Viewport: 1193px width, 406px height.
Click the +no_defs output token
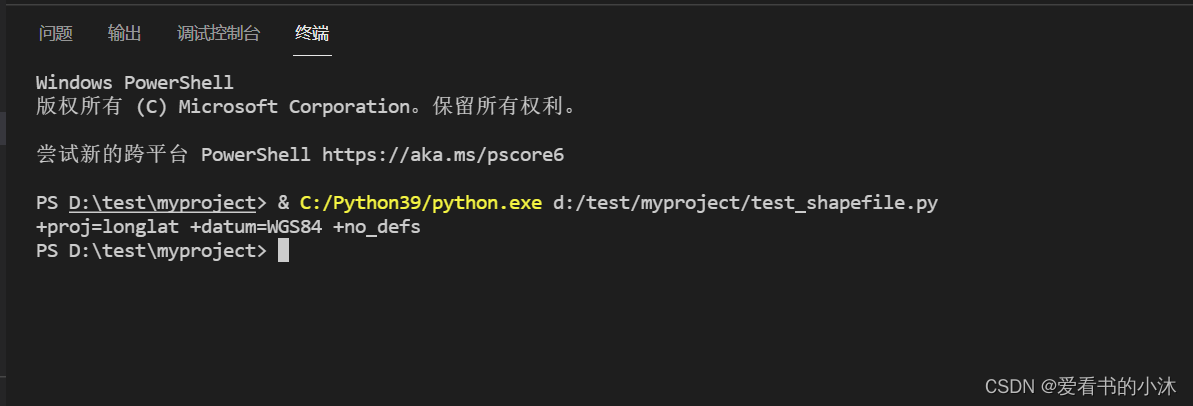377,227
